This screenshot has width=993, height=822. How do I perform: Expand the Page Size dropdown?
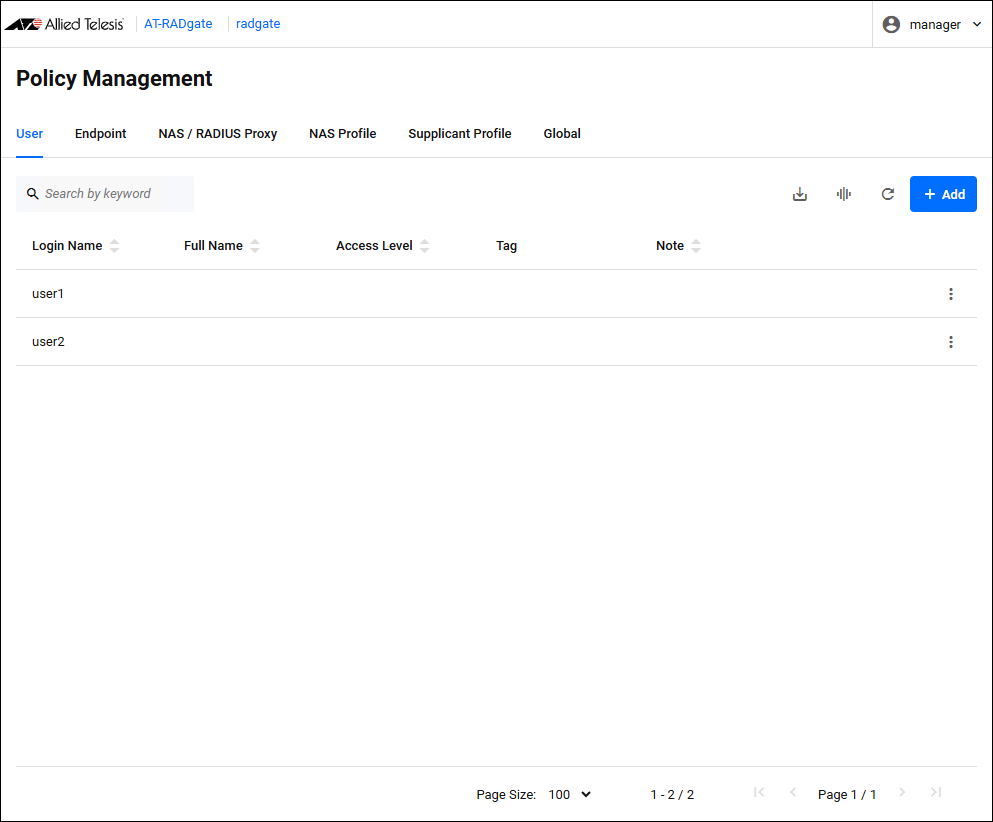click(x=570, y=794)
